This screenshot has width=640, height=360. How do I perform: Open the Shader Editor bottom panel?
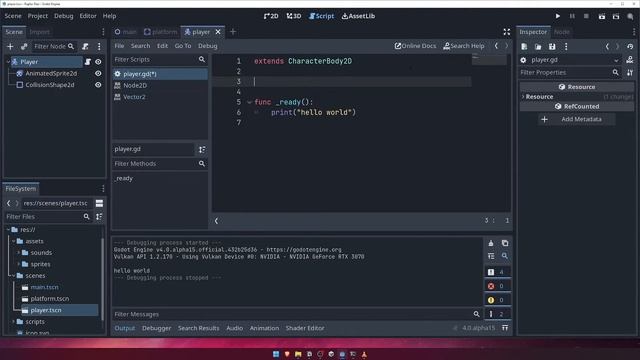305,328
